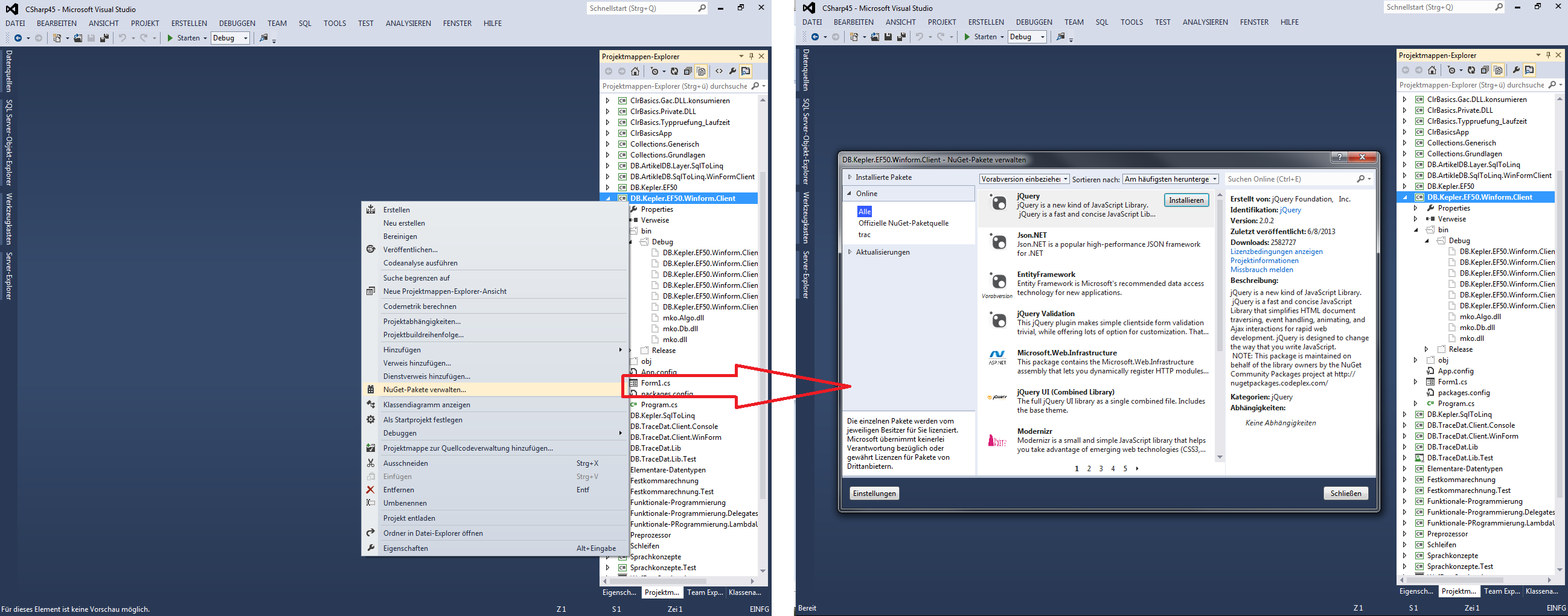Screen dimensions: 1568x616
Task: Open the PROJEKT menu in left window
Action: pos(145,23)
